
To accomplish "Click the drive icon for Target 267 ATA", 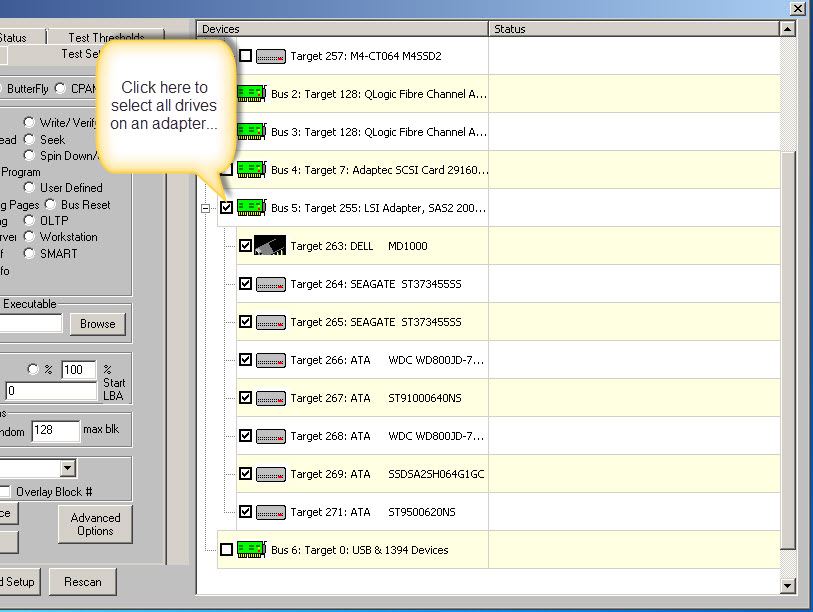I will (271, 398).
